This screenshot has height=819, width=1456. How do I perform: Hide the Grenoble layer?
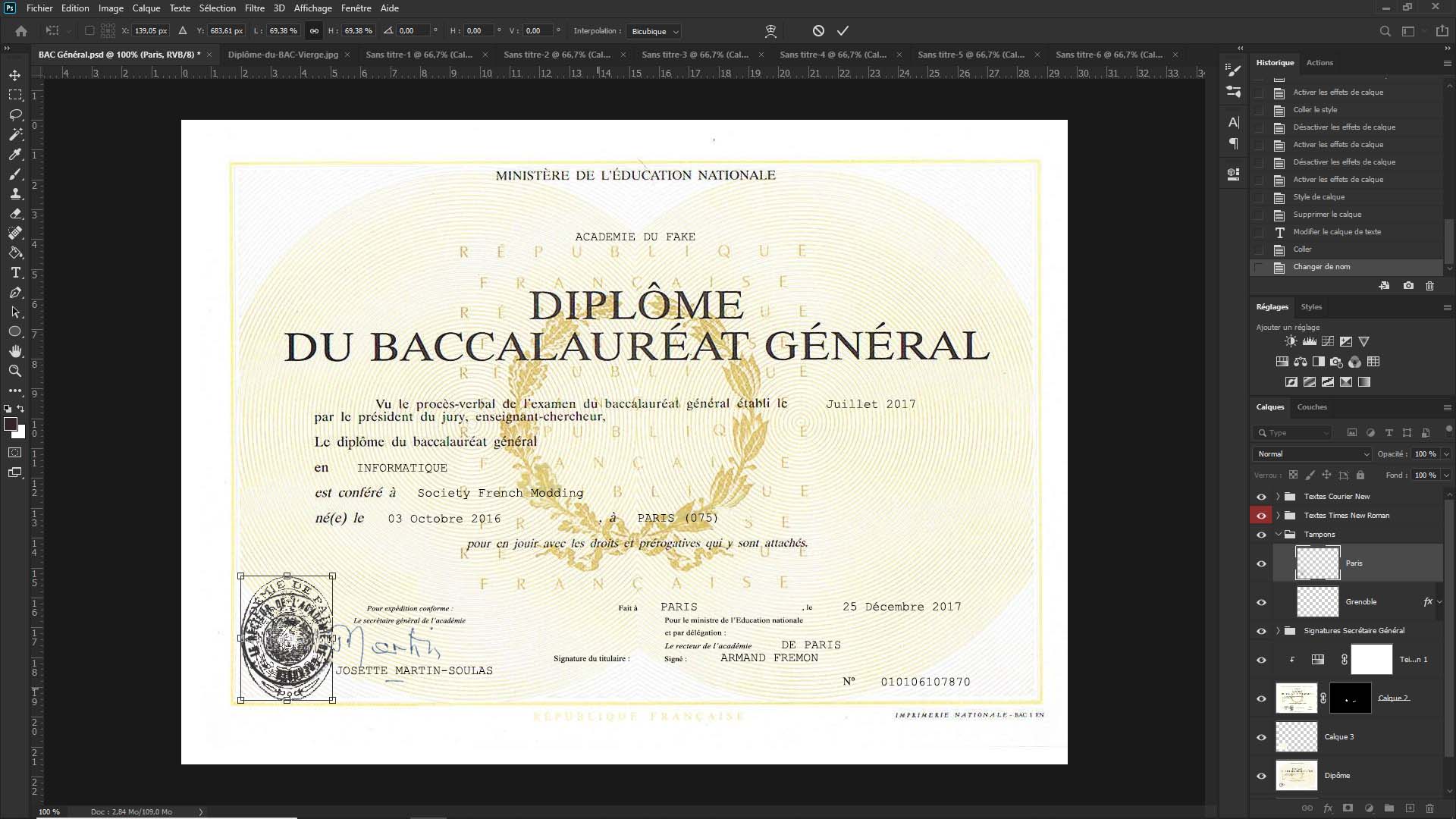click(x=1261, y=602)
